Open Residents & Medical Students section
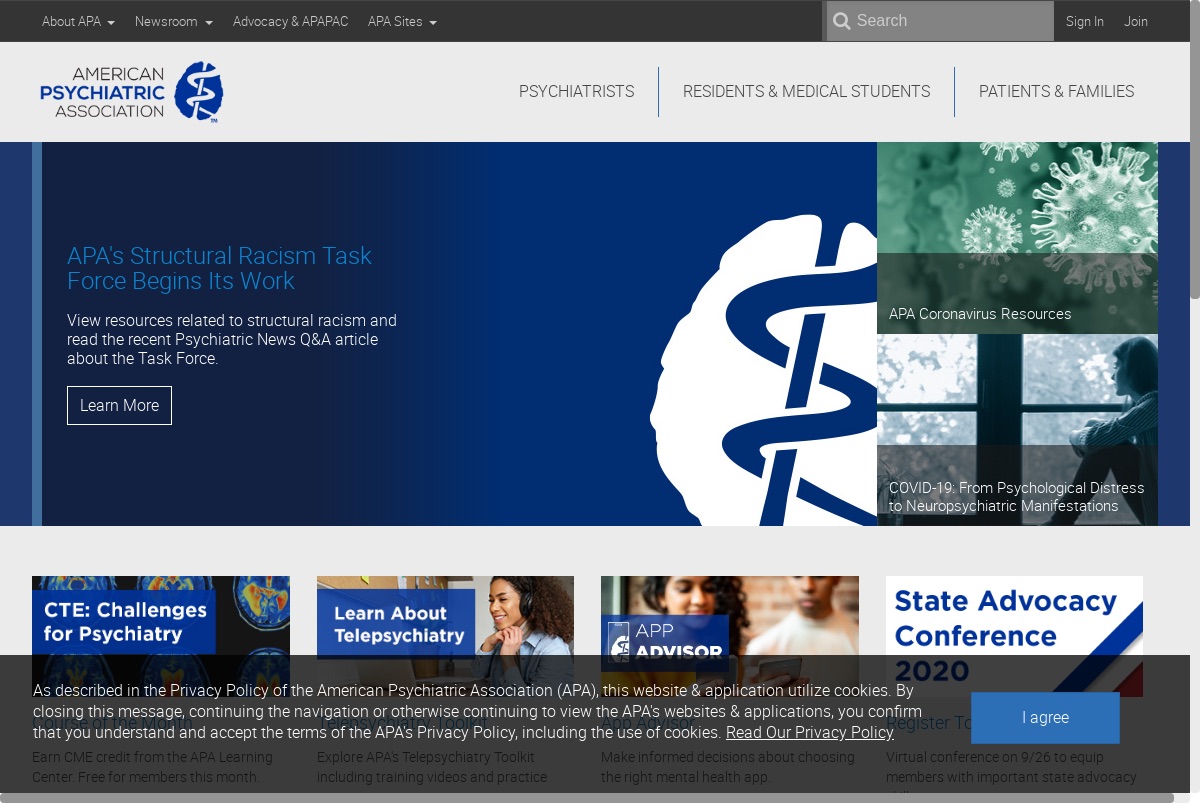Screen dimensions: 1200x803 pyautogui.click(x=806, y=92)
